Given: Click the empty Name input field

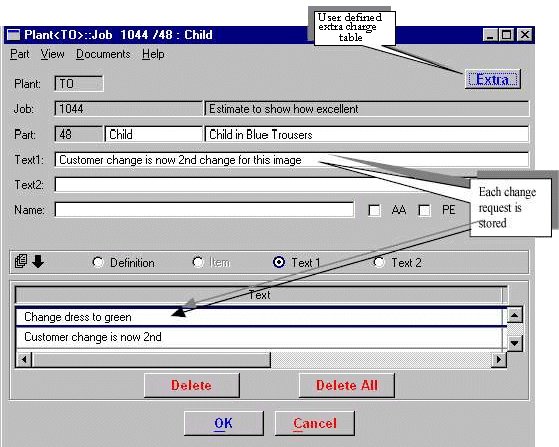Looking at the screenshot, I should click(204, 210).
